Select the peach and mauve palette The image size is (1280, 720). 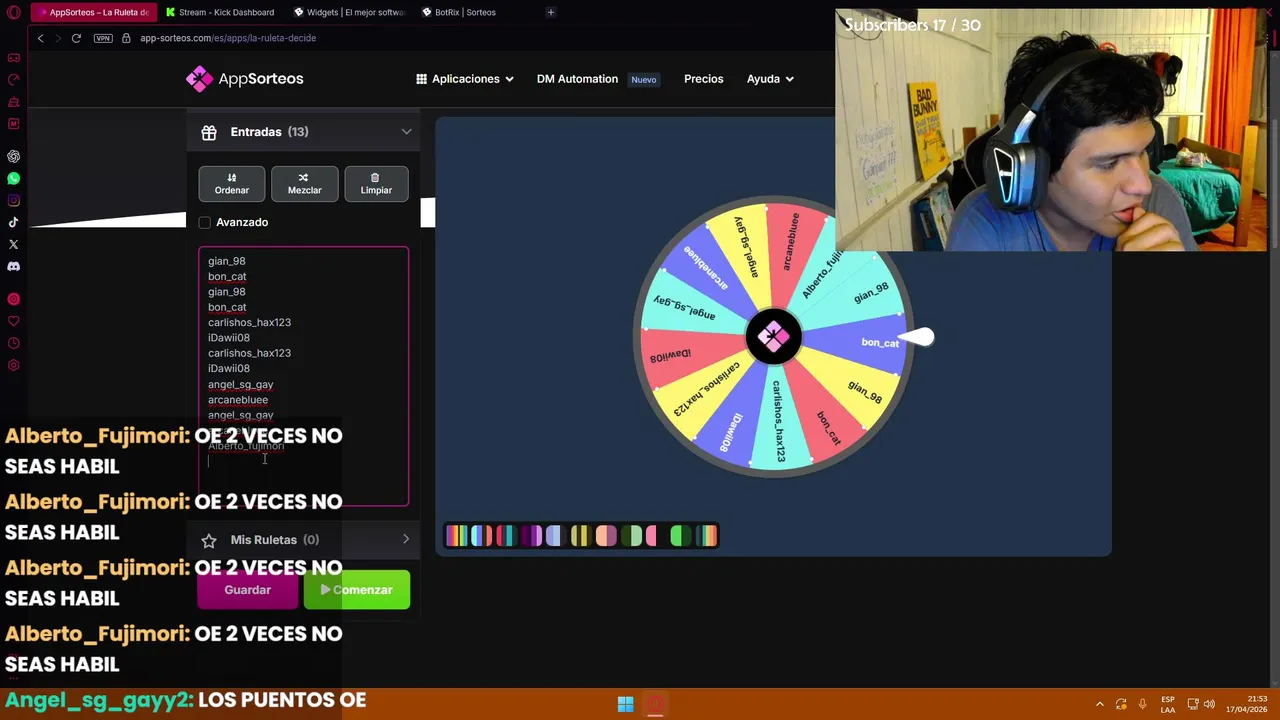coord(606,536)
